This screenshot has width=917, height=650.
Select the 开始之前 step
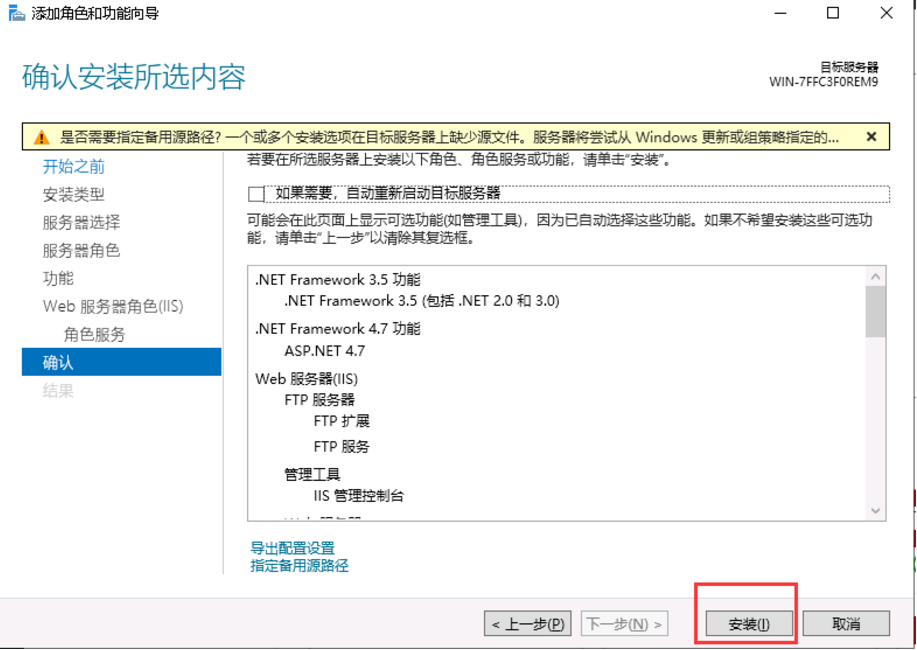tap(74, 167)
